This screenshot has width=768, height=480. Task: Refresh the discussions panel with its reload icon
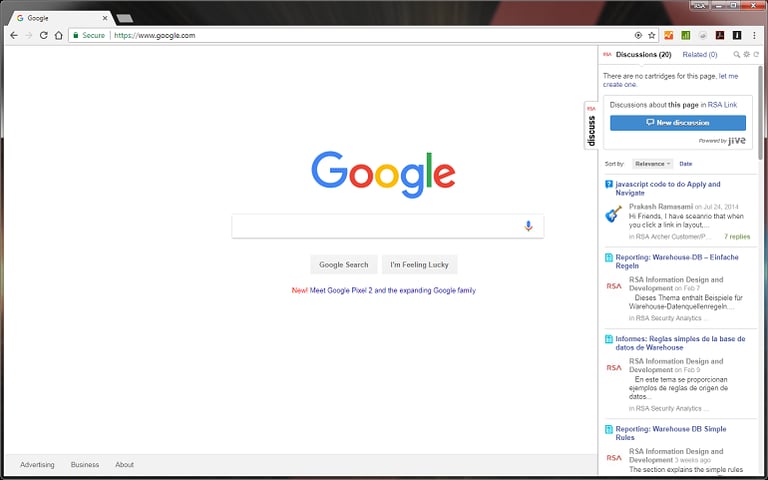pyautogui.click(x=756, y=54)
